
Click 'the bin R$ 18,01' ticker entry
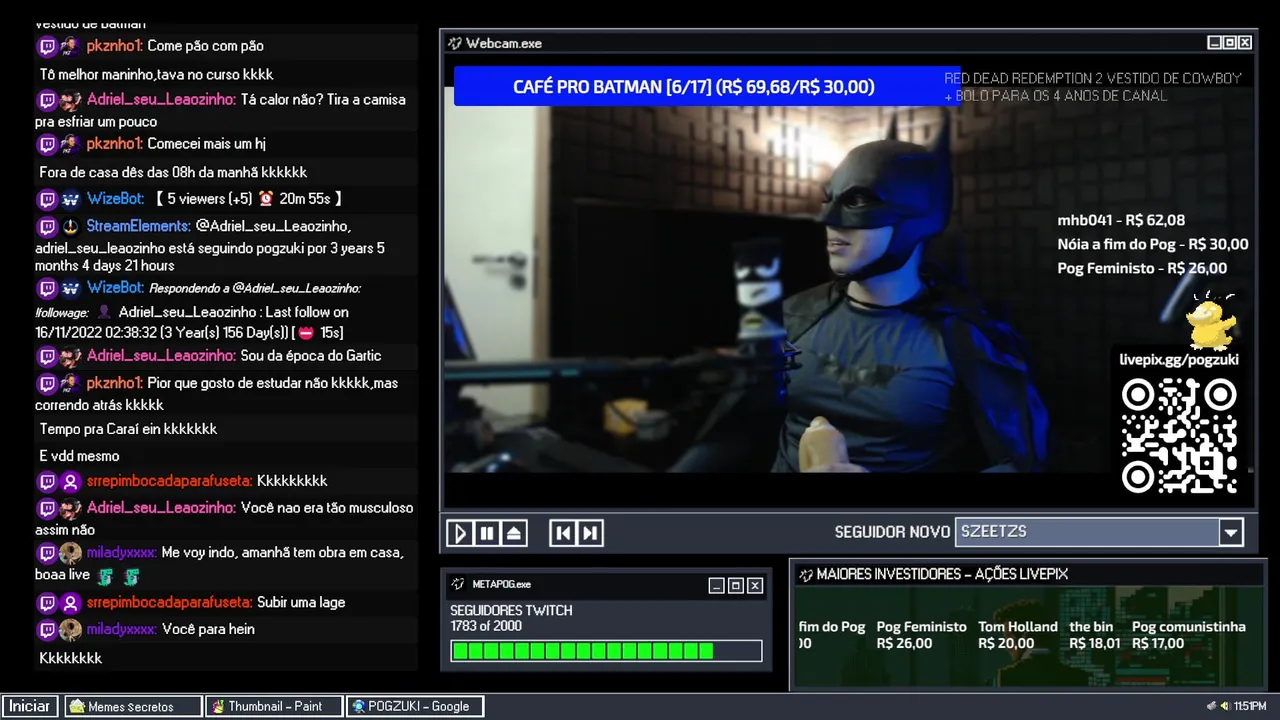[x=1095, y=635]
